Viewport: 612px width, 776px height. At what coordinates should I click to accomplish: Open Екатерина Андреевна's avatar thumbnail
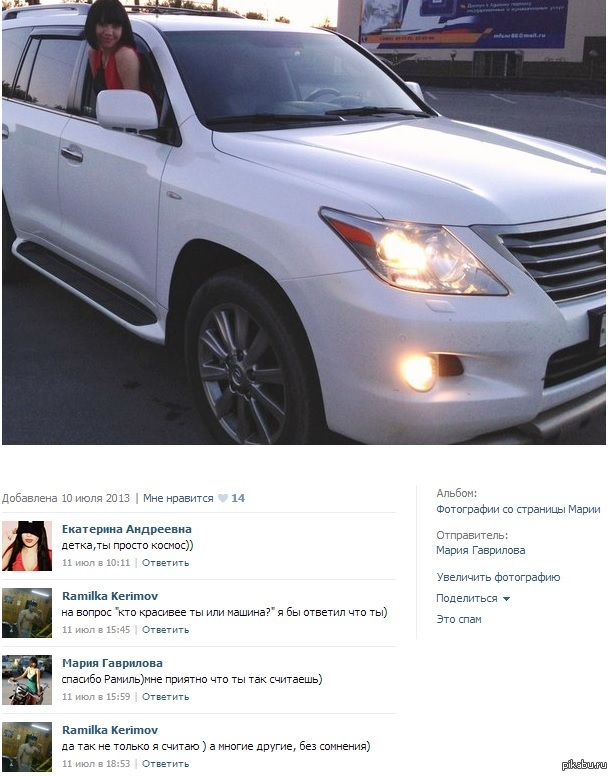[x=27, y=546]
